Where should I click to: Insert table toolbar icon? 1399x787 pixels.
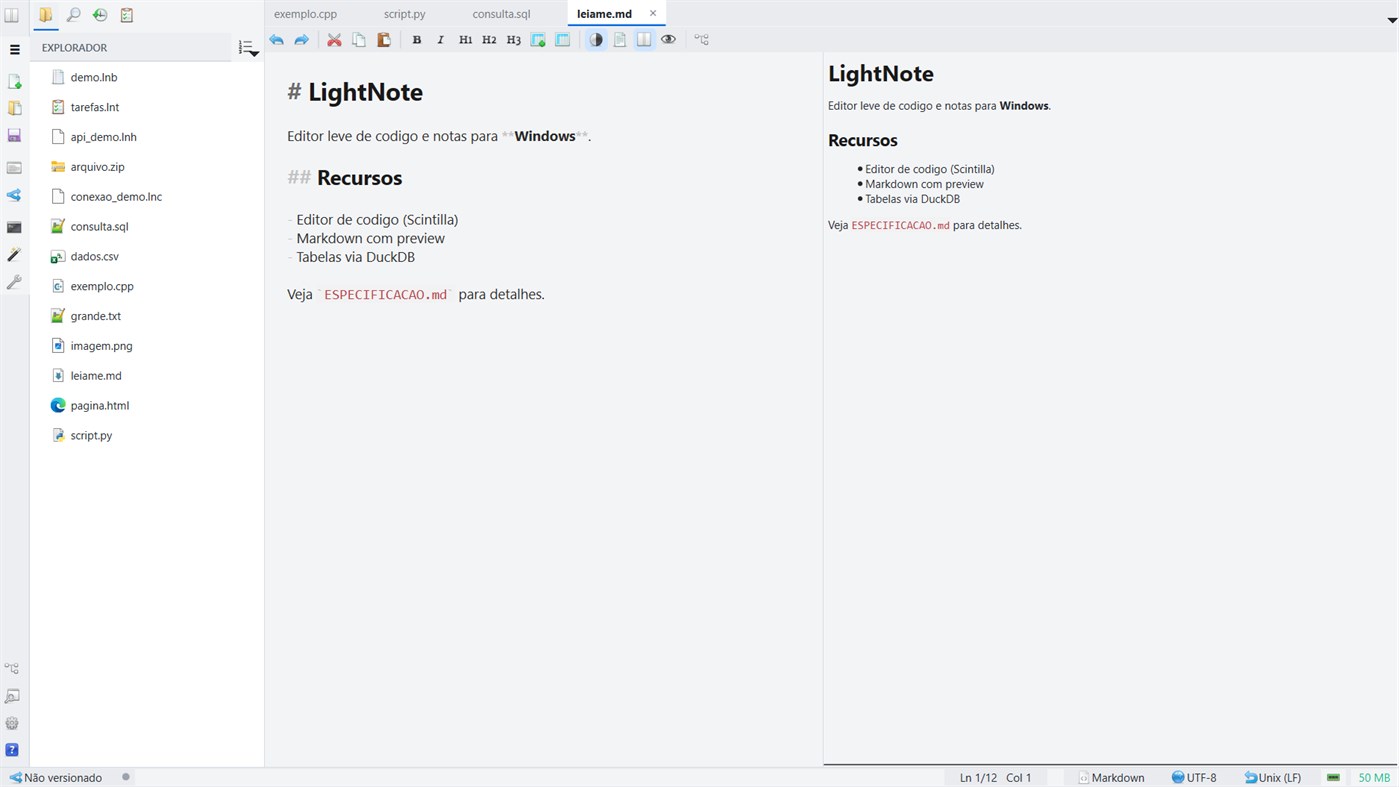tap(563, 40)
